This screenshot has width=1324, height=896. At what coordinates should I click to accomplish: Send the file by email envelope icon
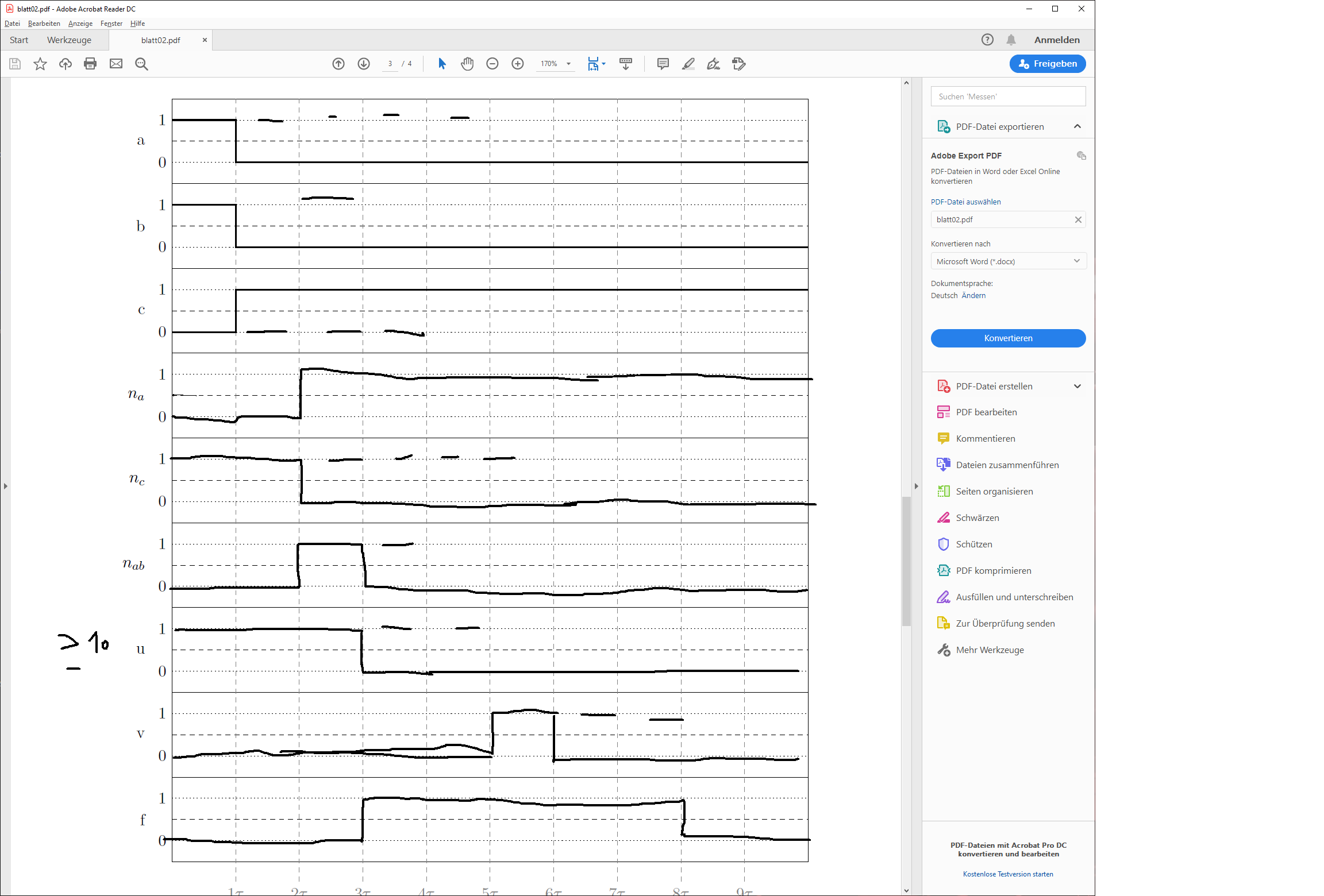coord(116,64)
